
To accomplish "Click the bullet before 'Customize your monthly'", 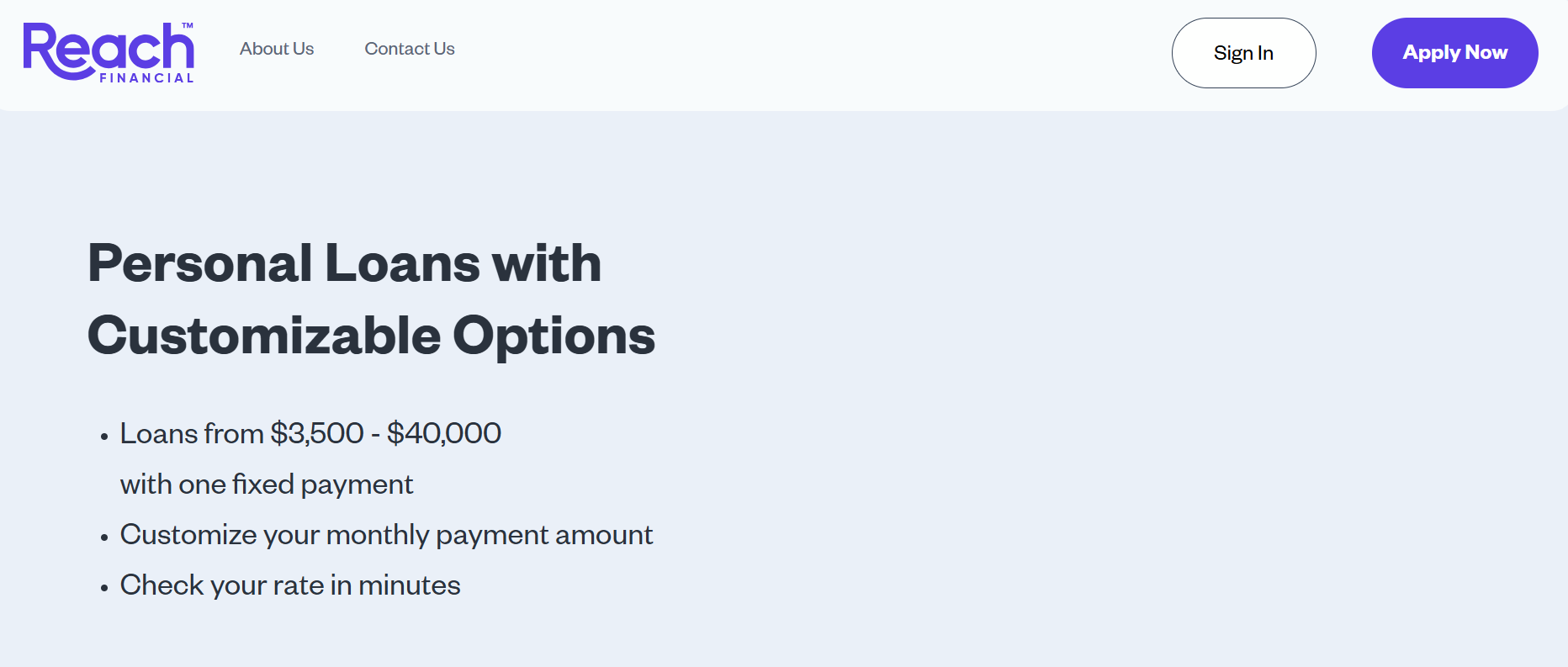I will point(104,537).
